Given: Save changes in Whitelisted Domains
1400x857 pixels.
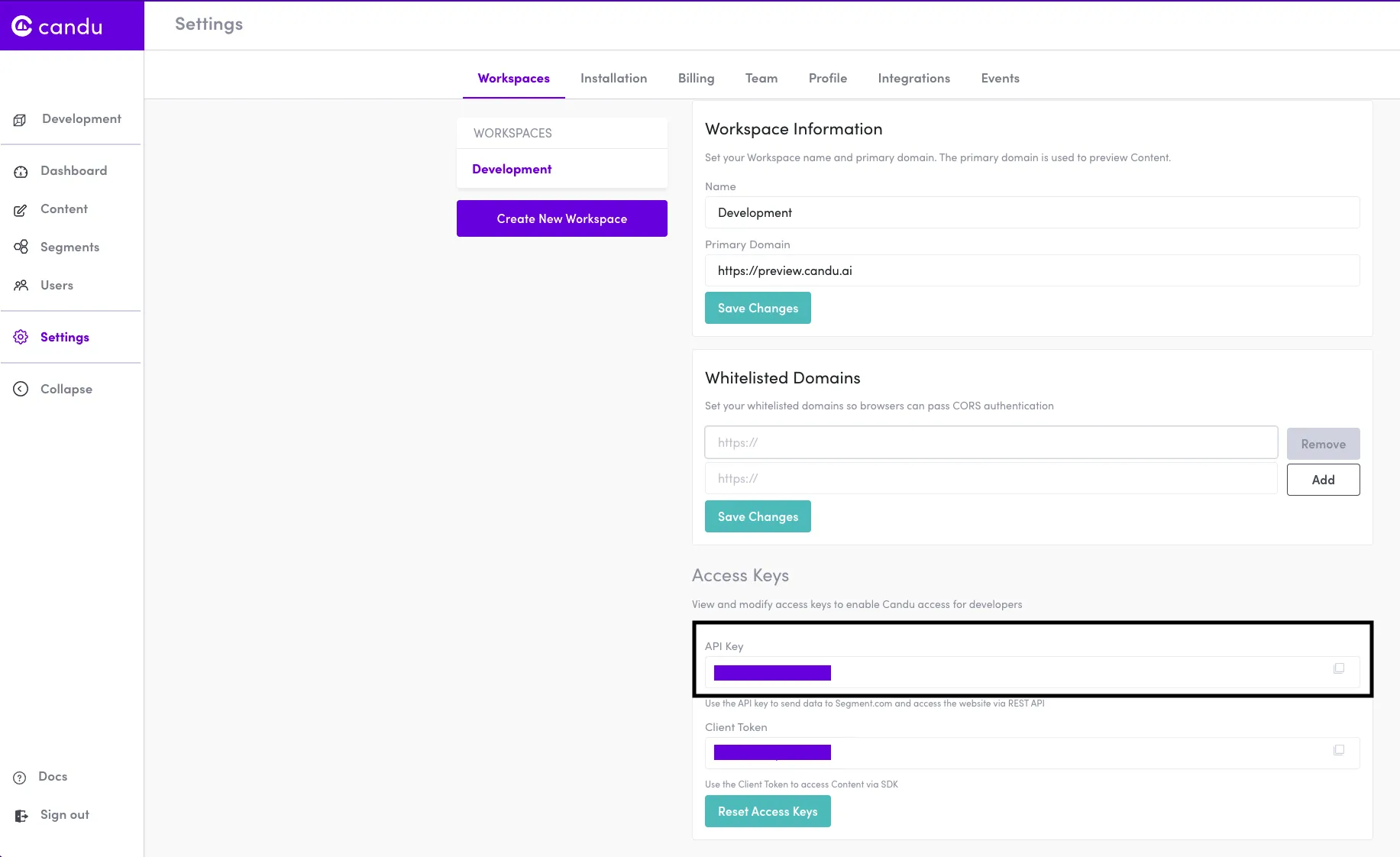Looking at the screenshot, I should click(x=758, y=516).
